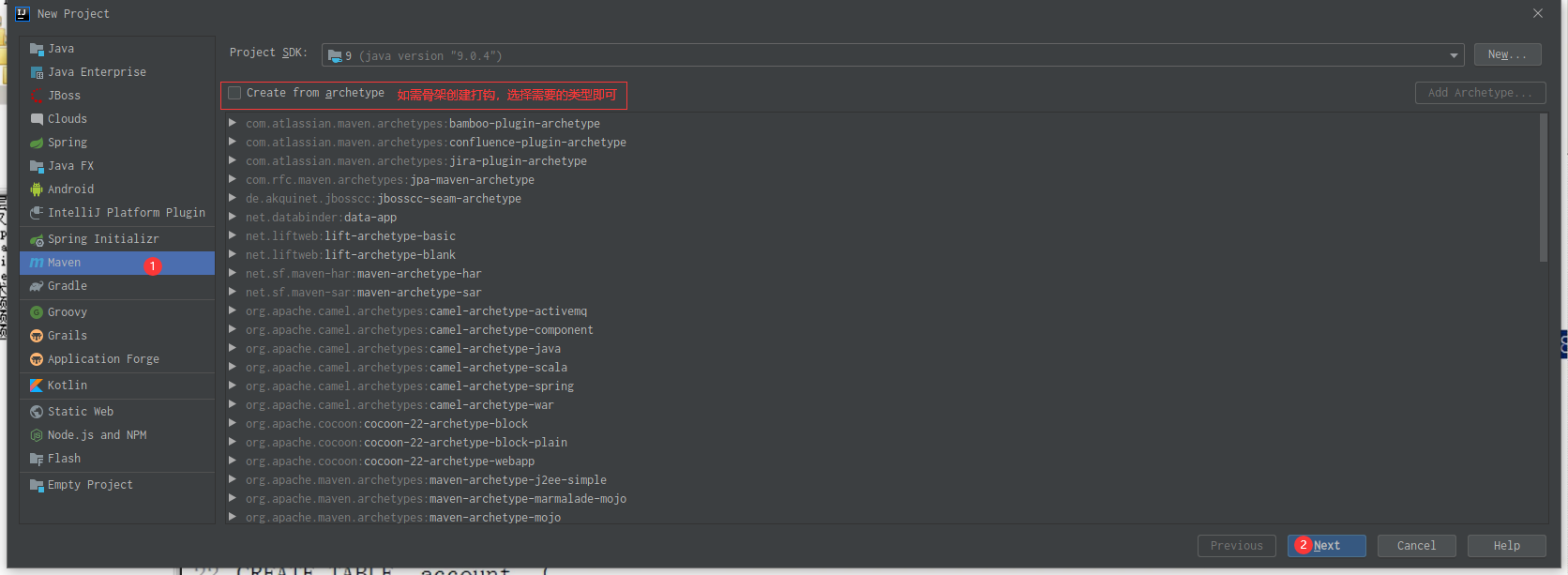The width and height of the screenshot is (1568, 575).
Task: Expand confluence-plugin-archetype entry
Action: point(232,142)
